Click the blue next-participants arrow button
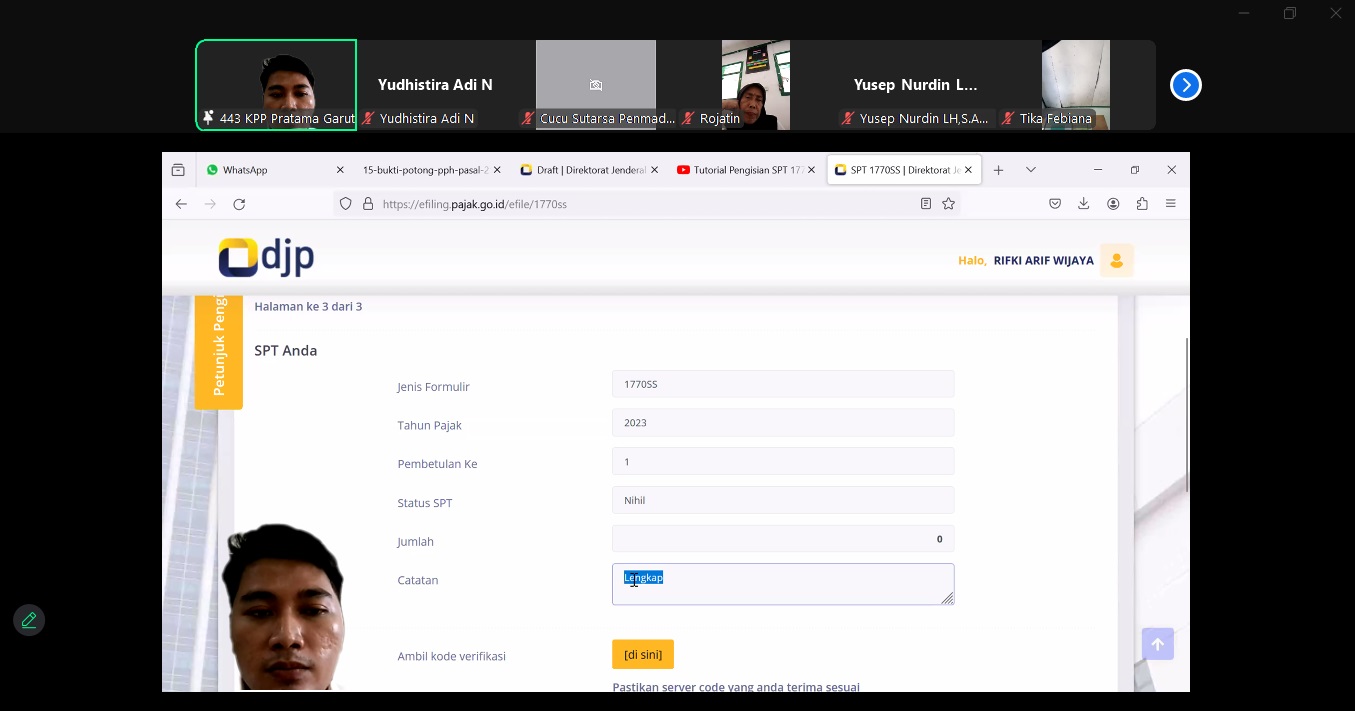1355x711 pixels. coord(1185,85)
